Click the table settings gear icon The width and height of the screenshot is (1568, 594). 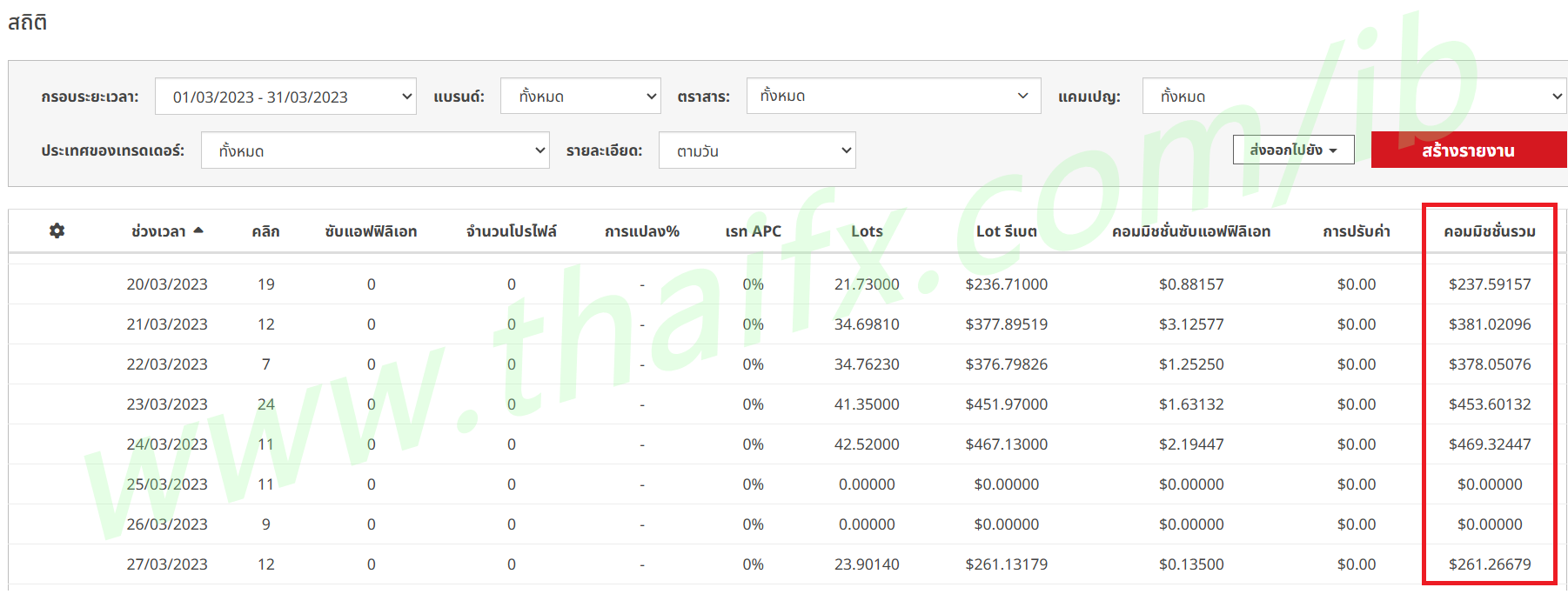[57, 230]
